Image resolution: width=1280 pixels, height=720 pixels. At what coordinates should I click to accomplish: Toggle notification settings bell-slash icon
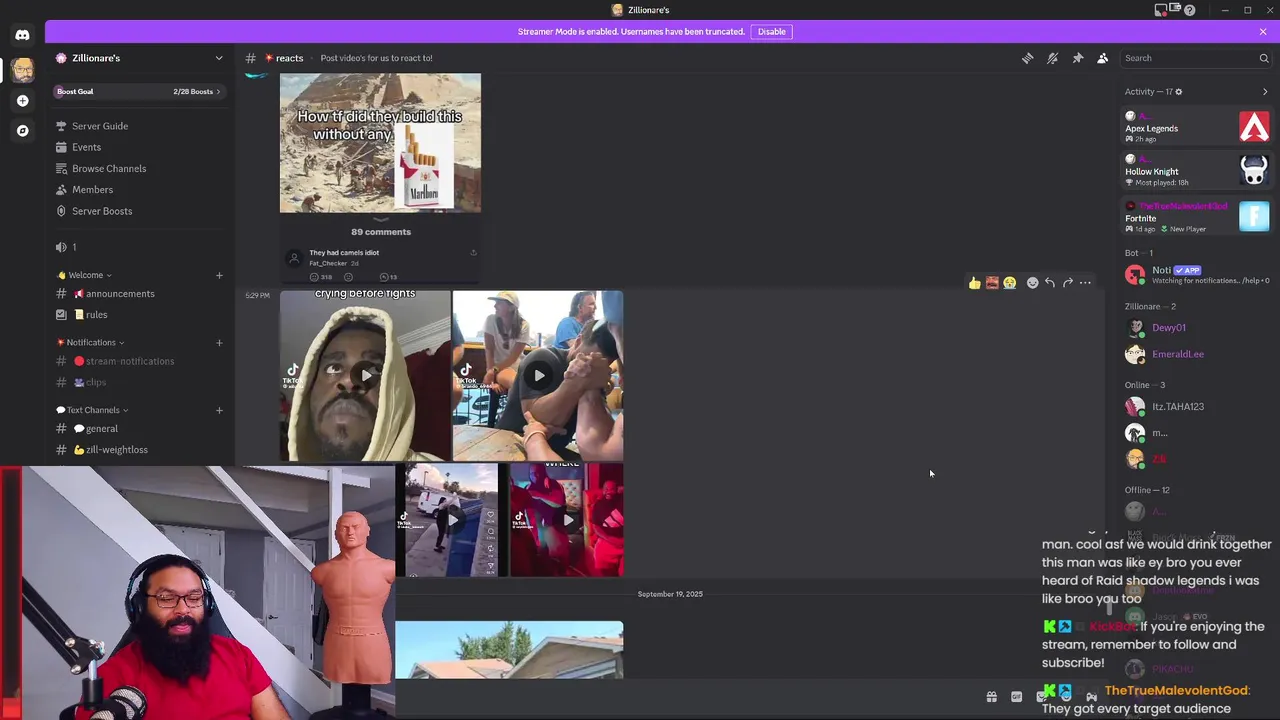pyautogui.click(x=1052, y=58)
